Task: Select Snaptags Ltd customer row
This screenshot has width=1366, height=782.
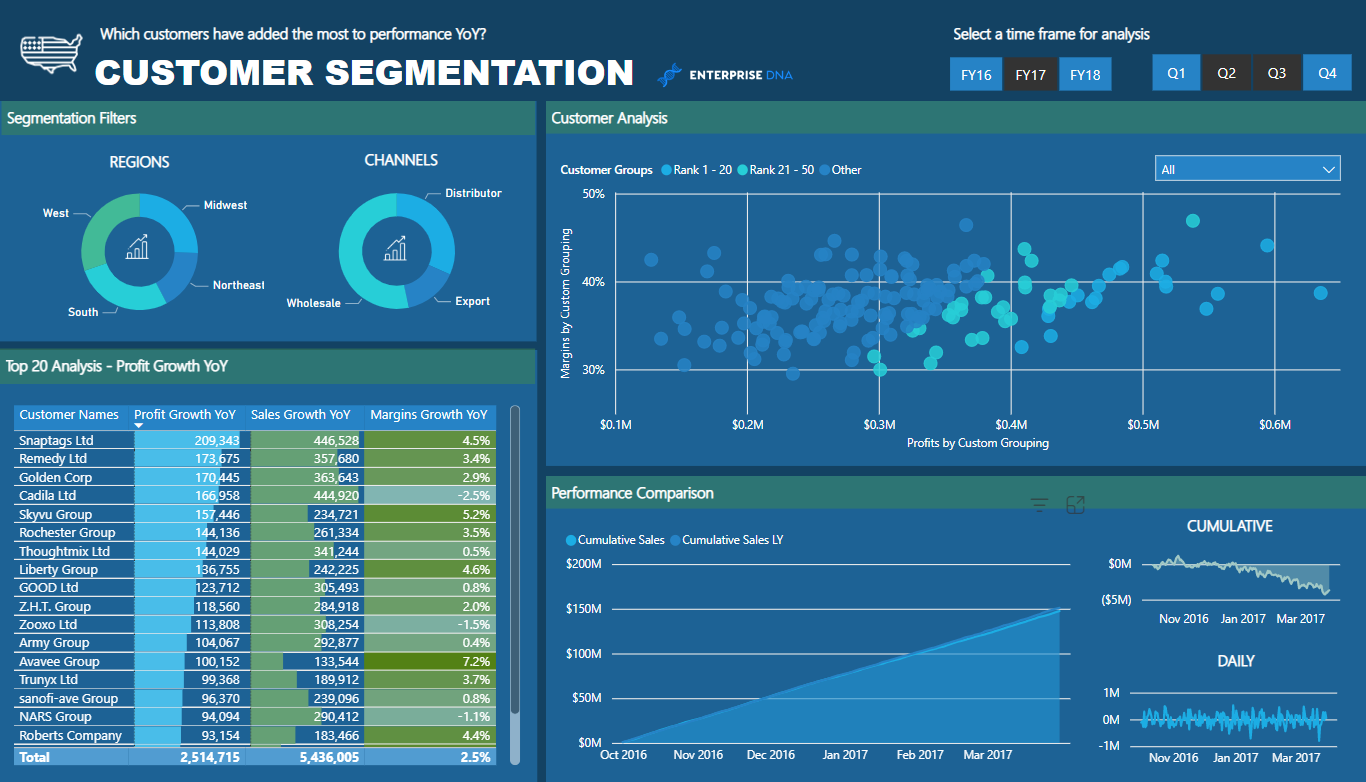Action: point(56,441)
